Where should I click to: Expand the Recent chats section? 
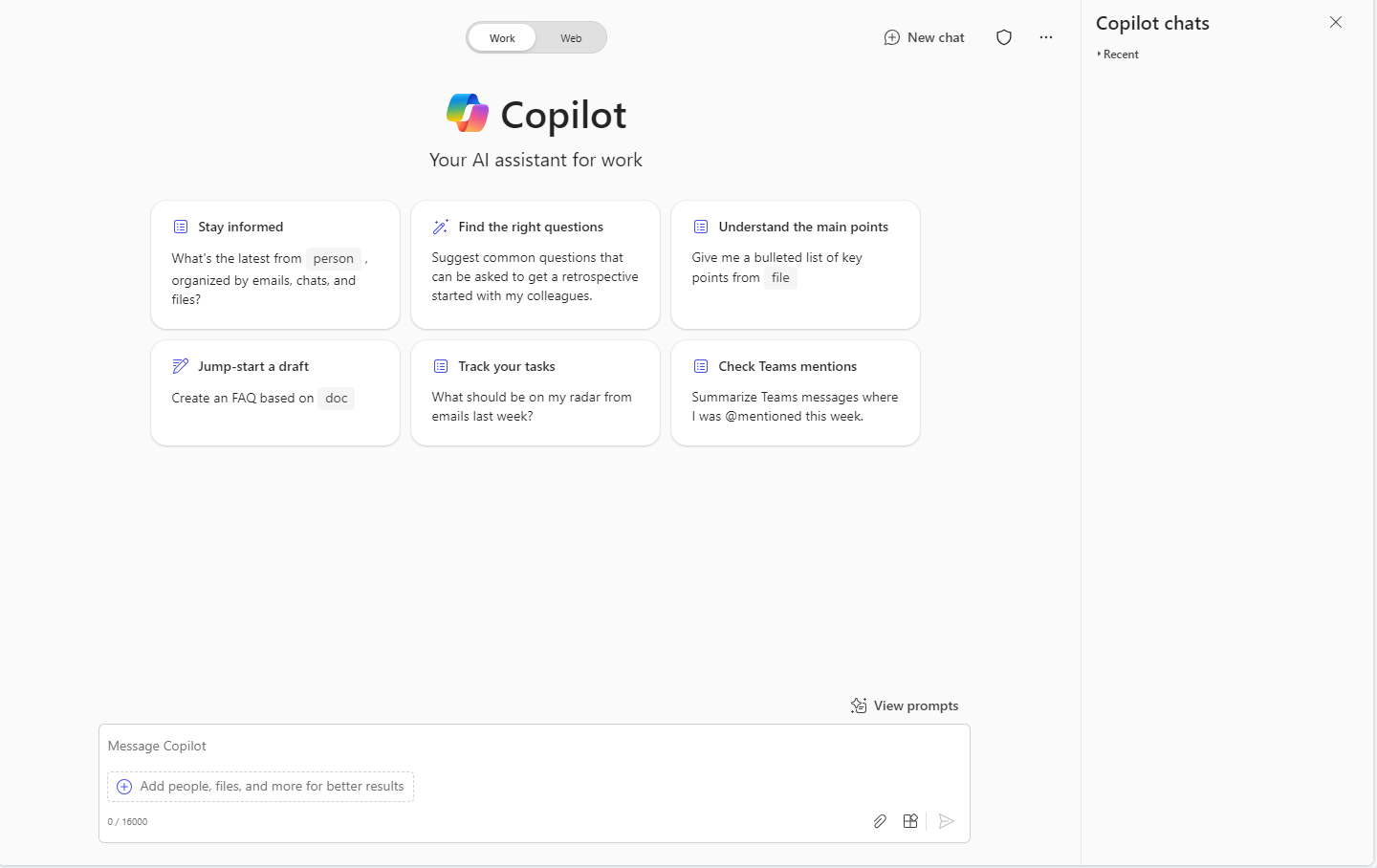1119,54
